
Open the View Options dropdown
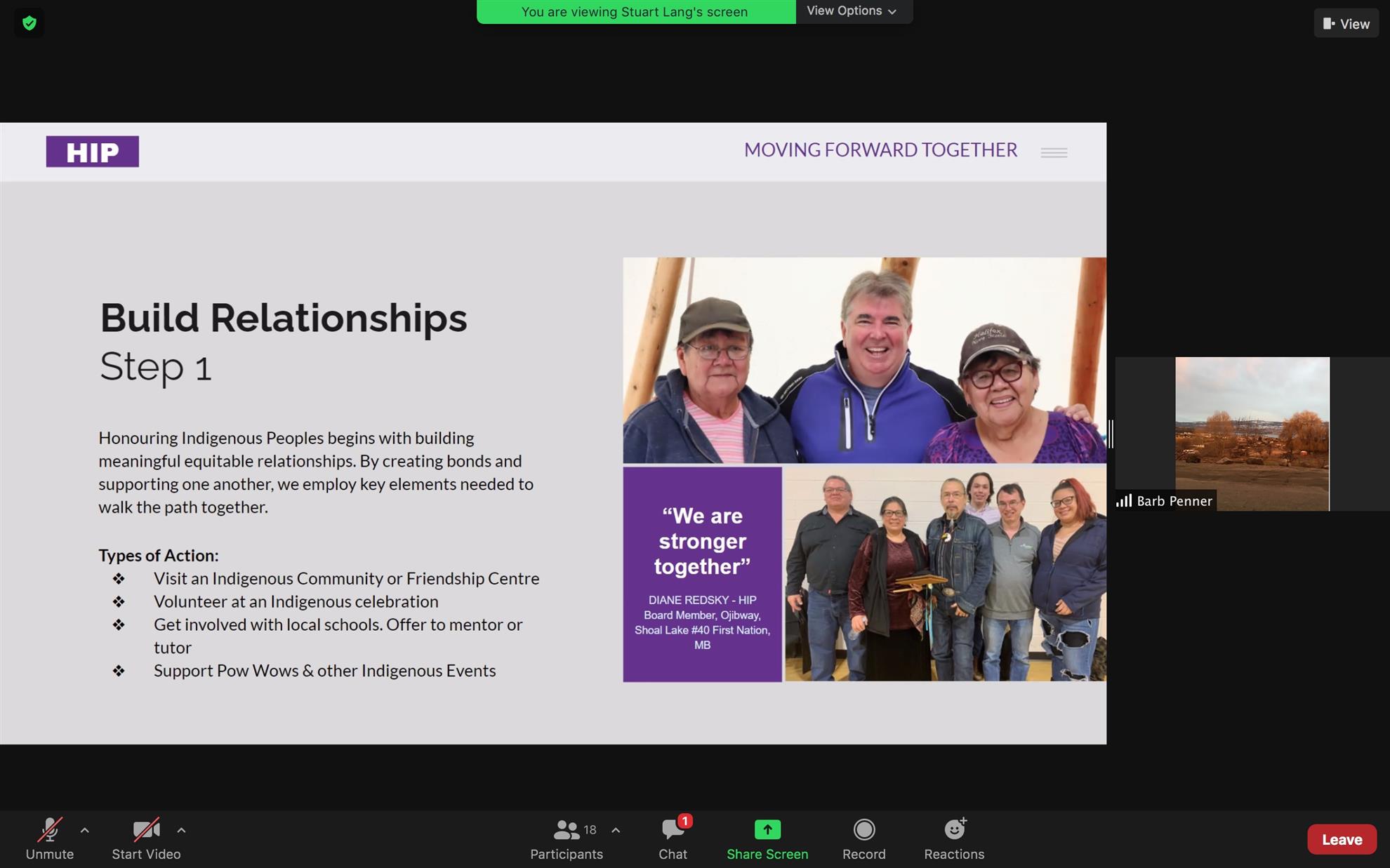[853, 11]
